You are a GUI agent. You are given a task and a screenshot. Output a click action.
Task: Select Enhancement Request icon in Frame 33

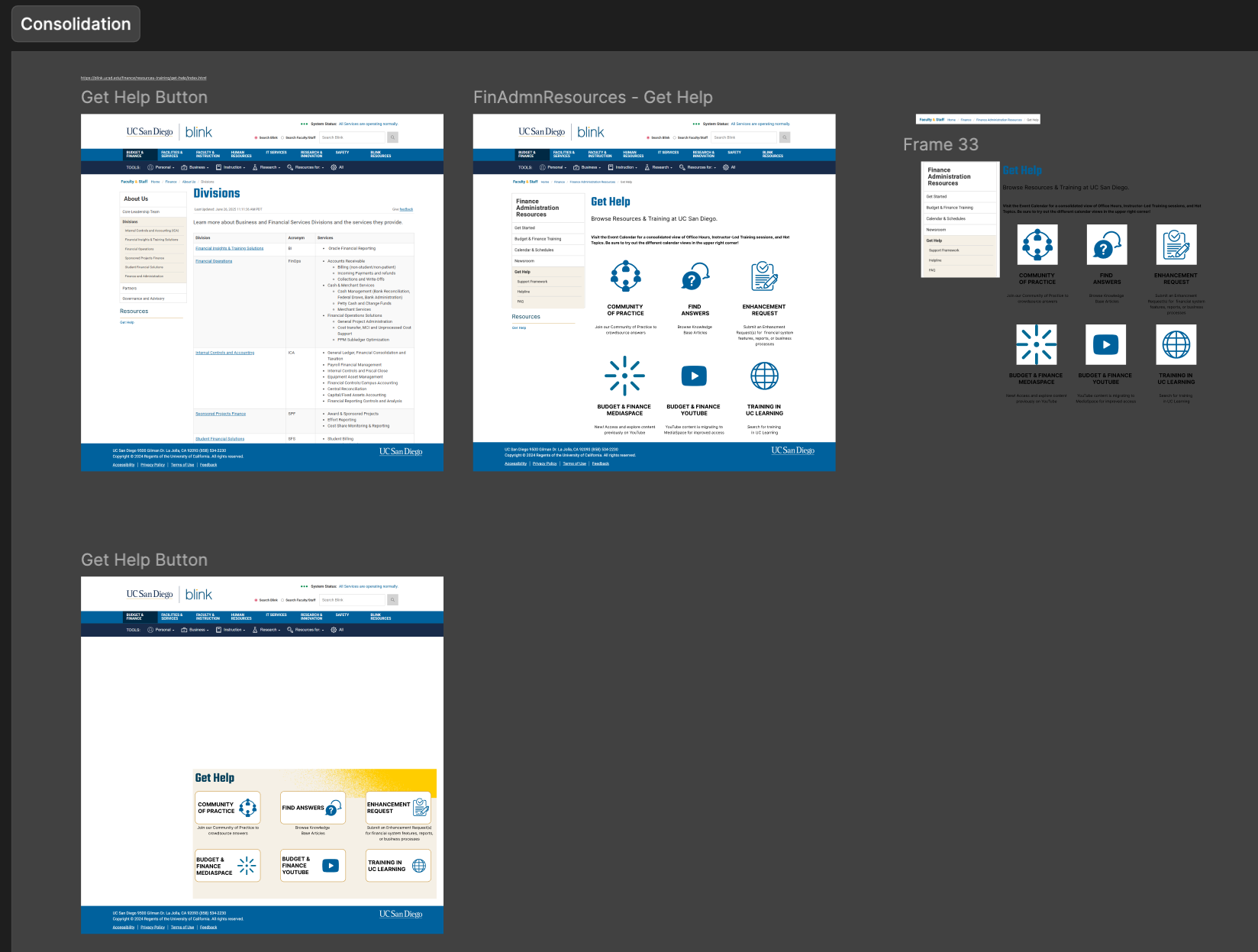coord(1176,245)
